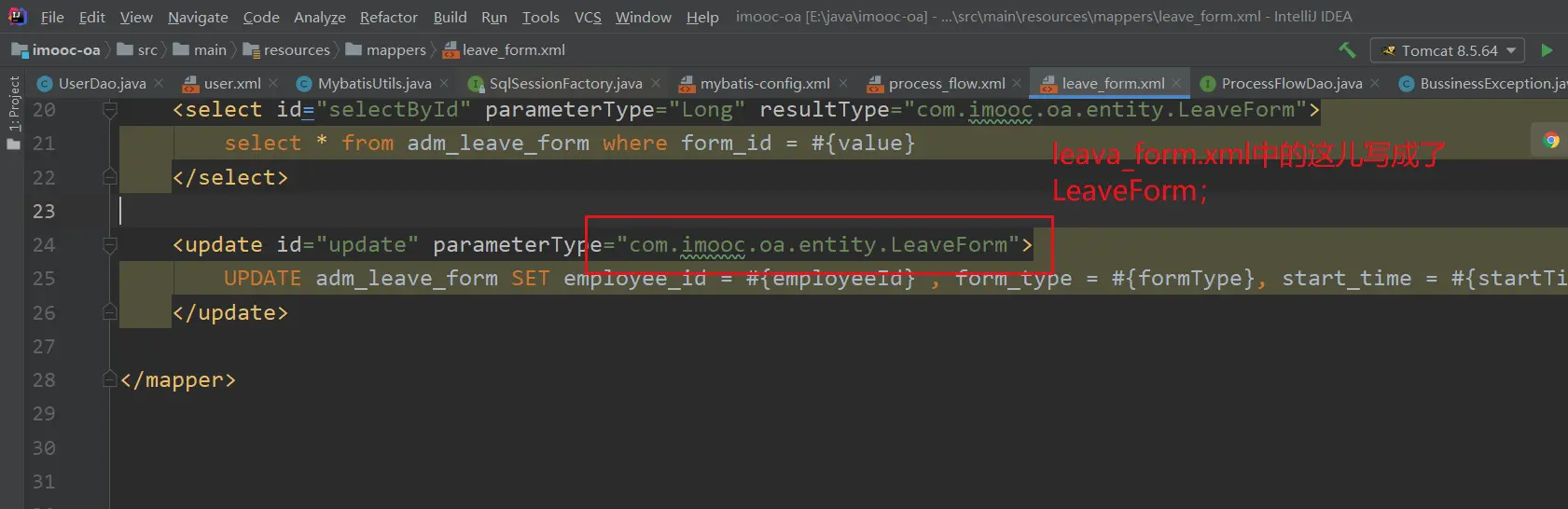The height and width of the screenshot is (509, 1568).
Task: Click the parameterType LeaveForm value on line 24
Action: click(818, 245)
